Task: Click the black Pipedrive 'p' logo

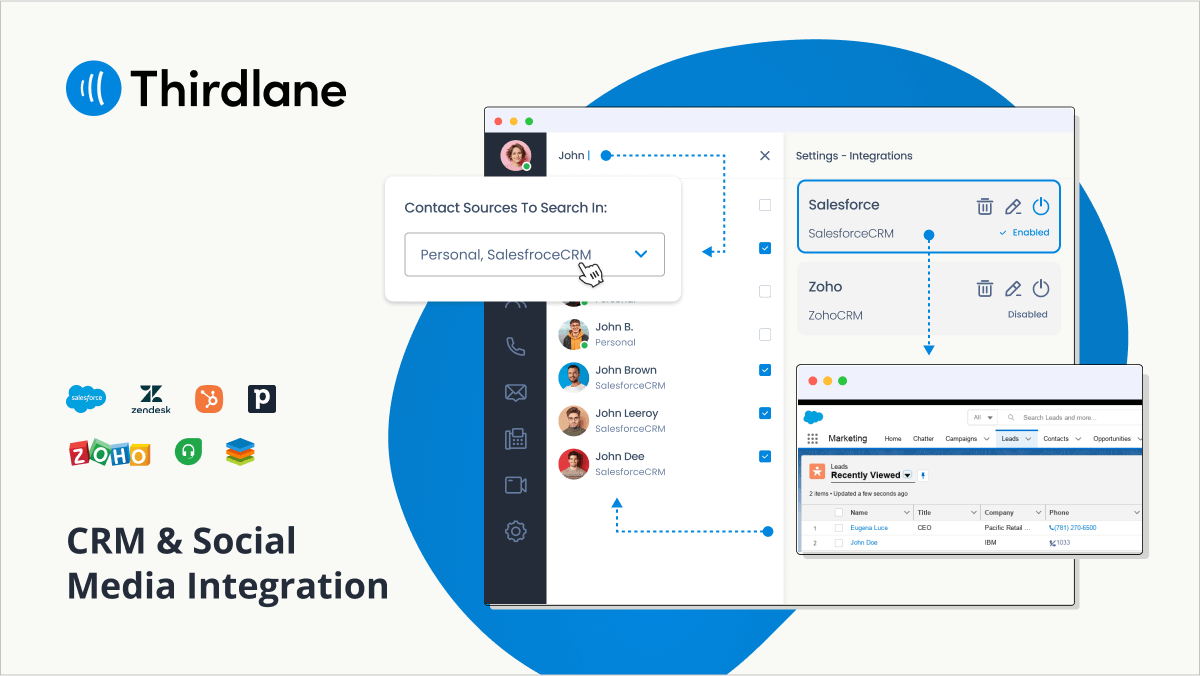Action: (262, 399)
